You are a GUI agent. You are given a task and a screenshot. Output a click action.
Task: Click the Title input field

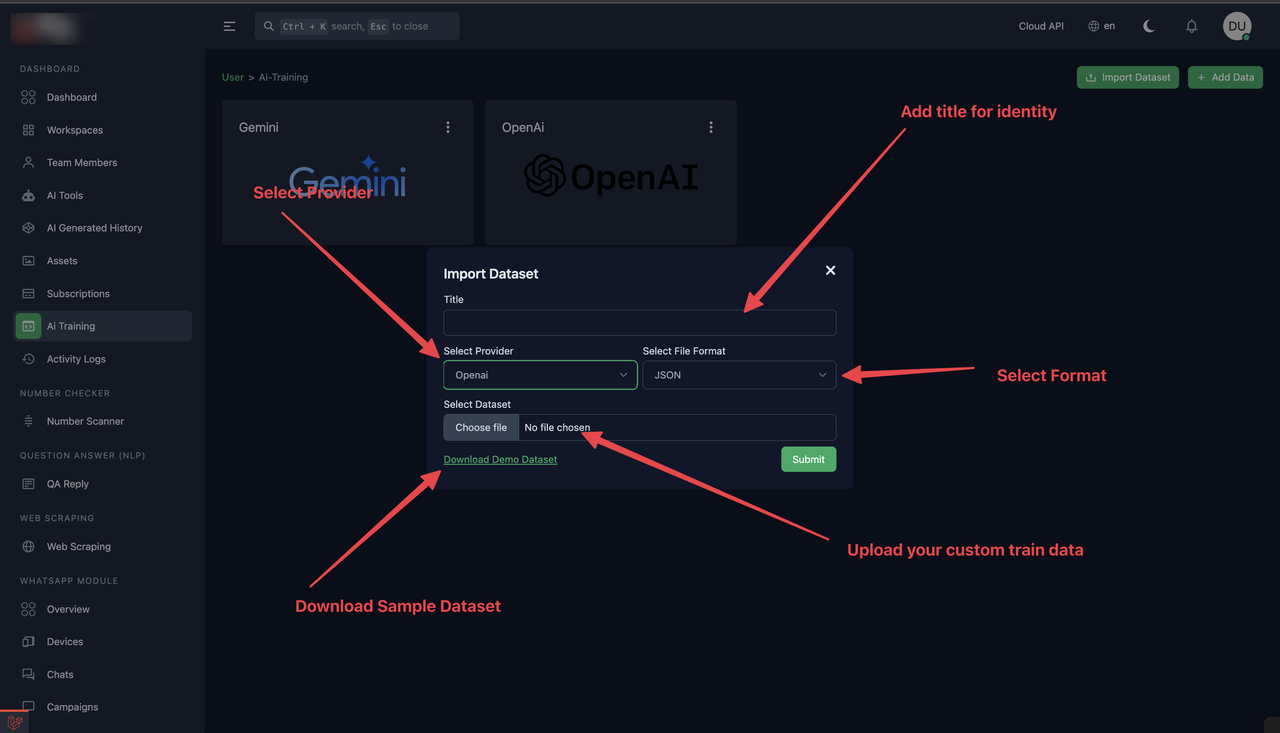tap(640, 322)
